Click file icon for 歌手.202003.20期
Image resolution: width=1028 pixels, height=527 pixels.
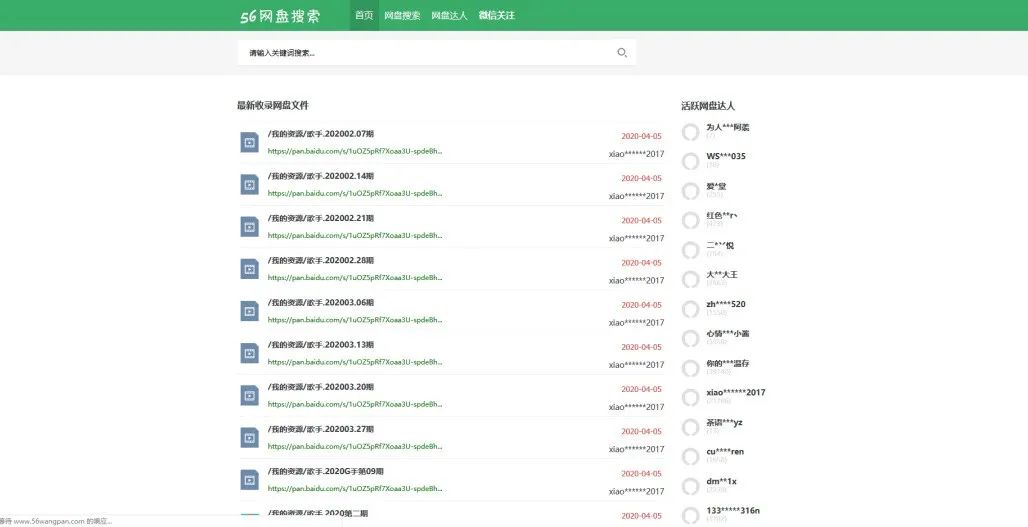tap(249, 395)
